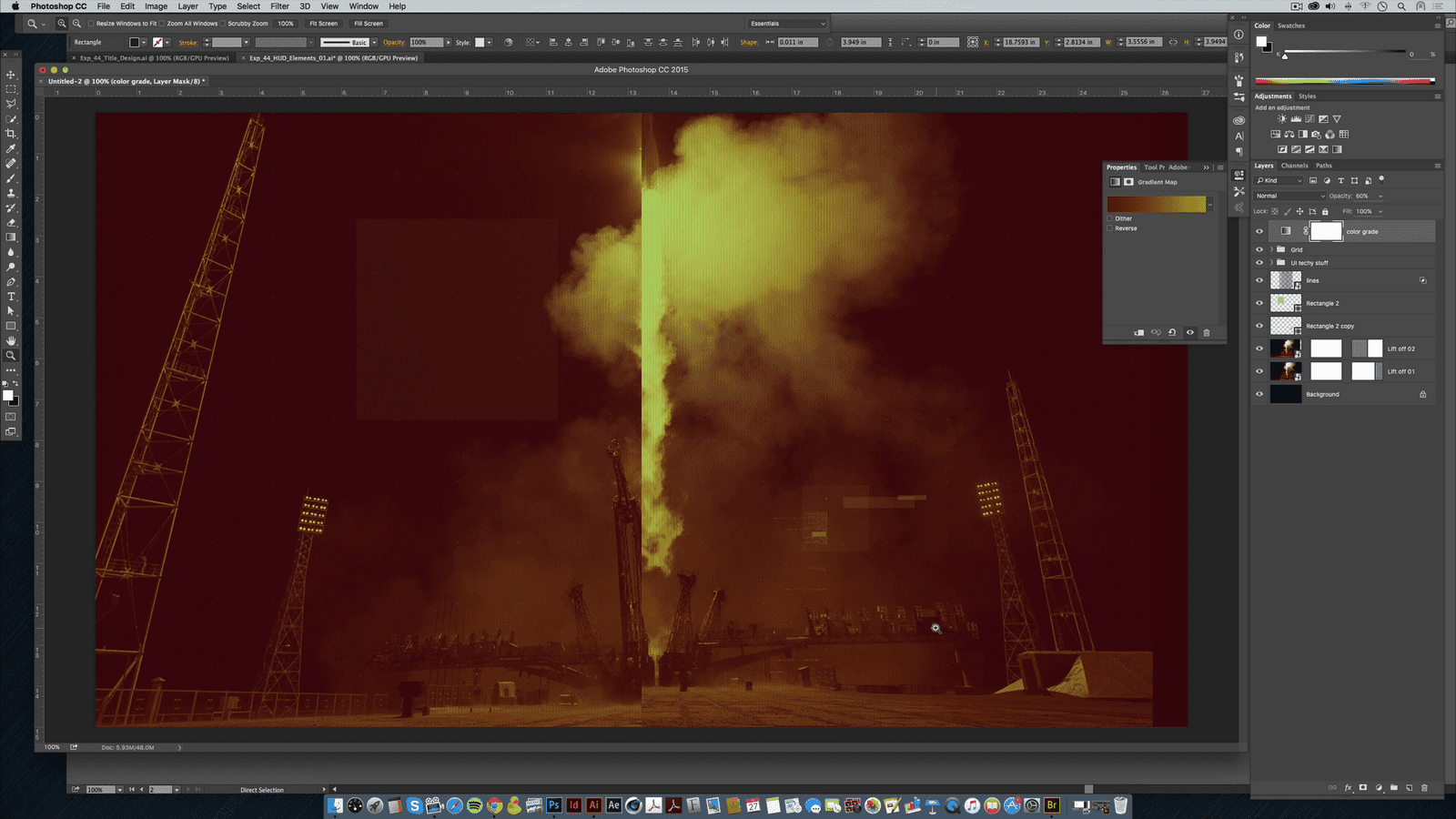Add a Color Balance adjustment

[x=1289, y=135]
